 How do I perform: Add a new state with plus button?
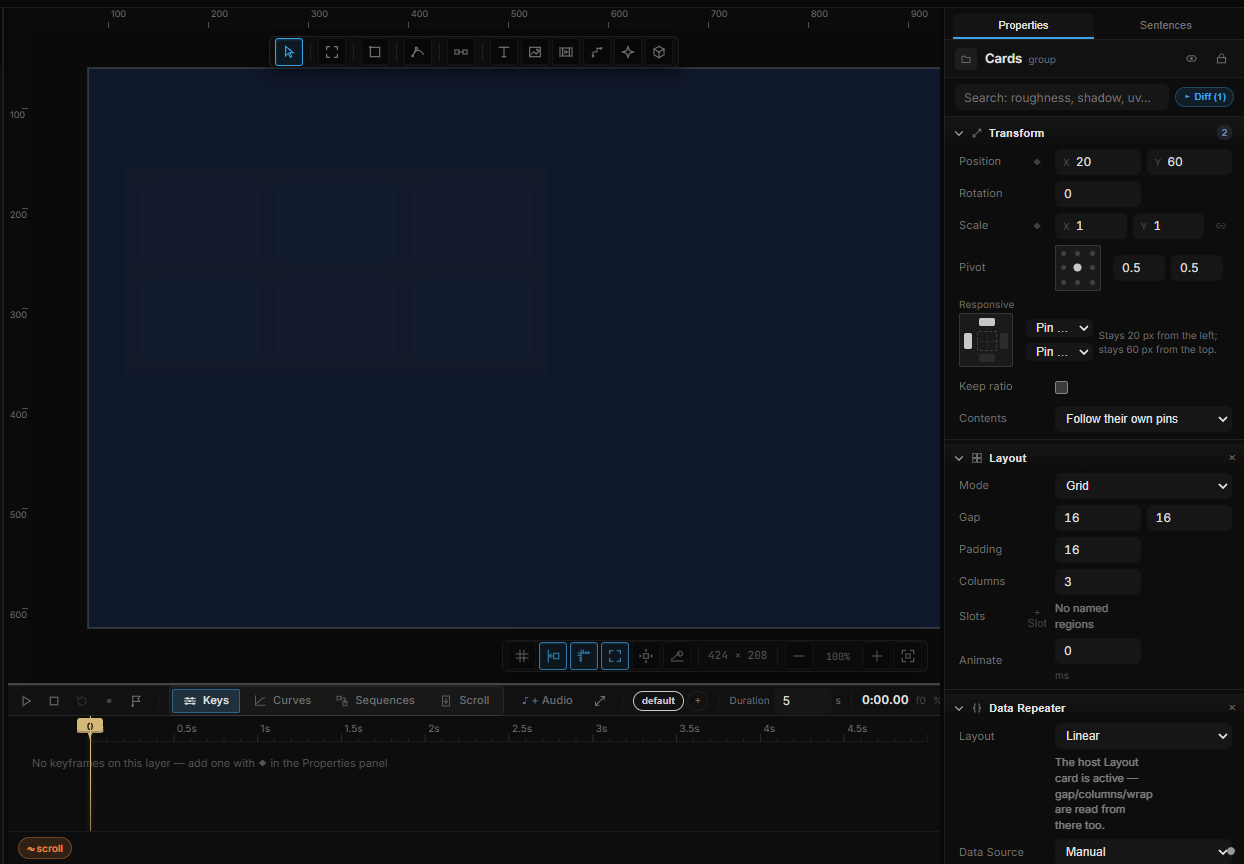(x=698, y=701)
